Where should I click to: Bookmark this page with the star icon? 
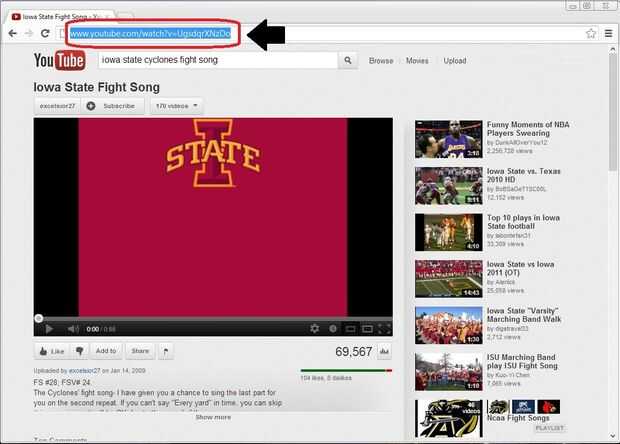[591, 34]
